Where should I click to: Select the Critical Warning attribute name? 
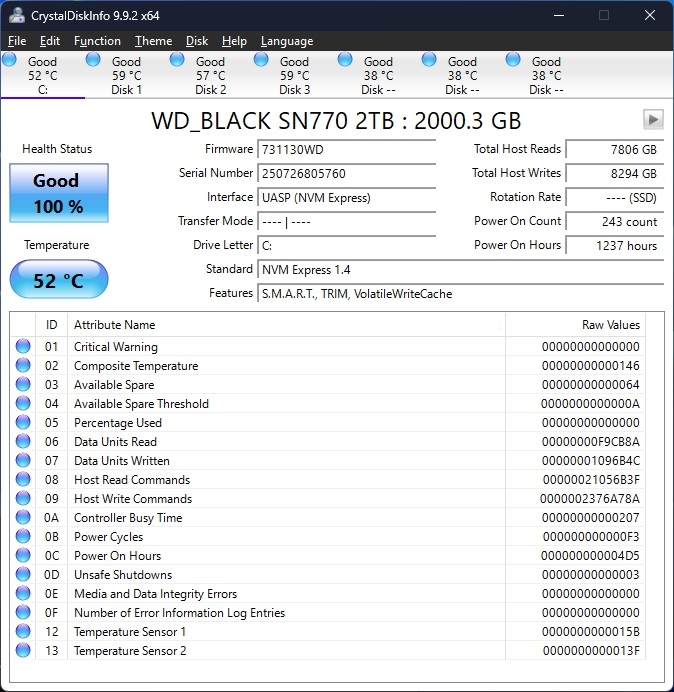pos(116,347)
